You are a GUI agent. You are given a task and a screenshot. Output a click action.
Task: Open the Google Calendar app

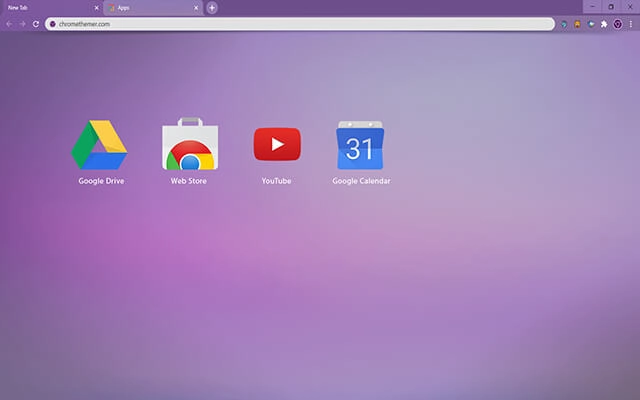(x=360, y=145)
